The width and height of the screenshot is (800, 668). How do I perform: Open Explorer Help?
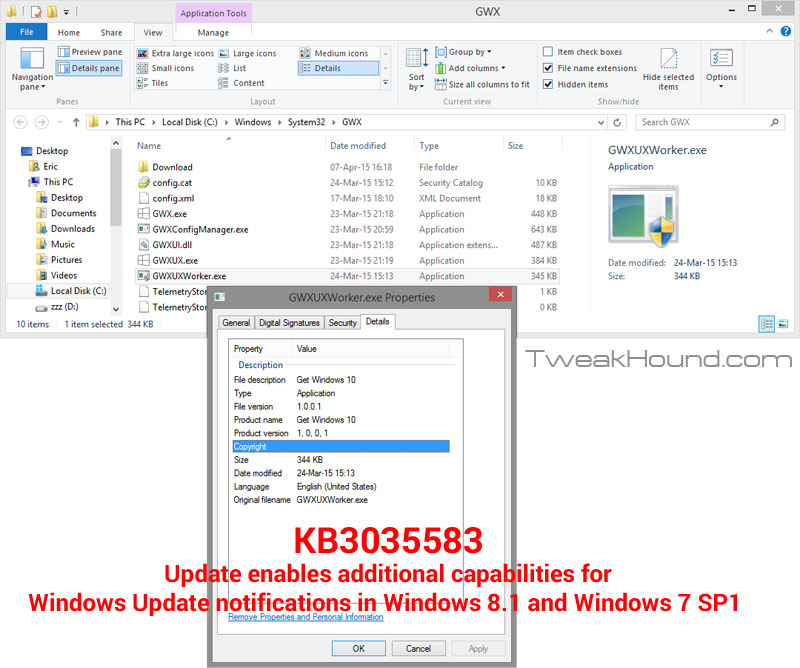pos(786,31)
